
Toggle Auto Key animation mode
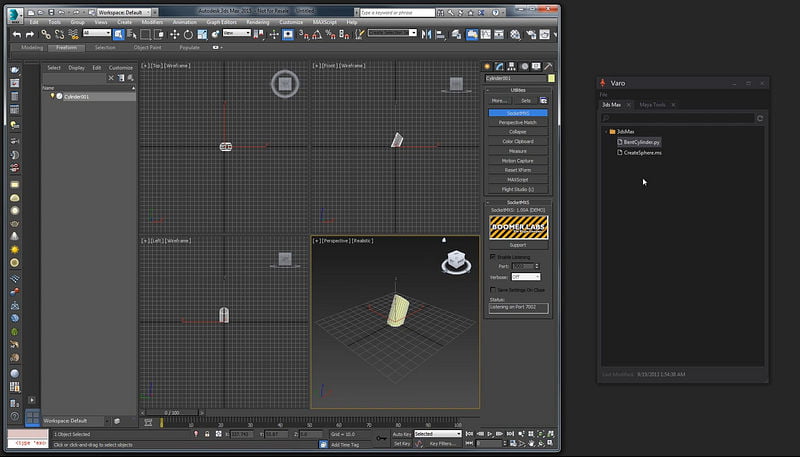tap(401, 434)
